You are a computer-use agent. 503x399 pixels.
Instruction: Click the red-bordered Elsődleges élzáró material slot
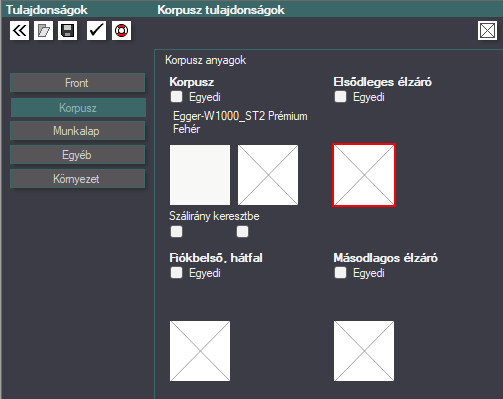coord(364,175)
